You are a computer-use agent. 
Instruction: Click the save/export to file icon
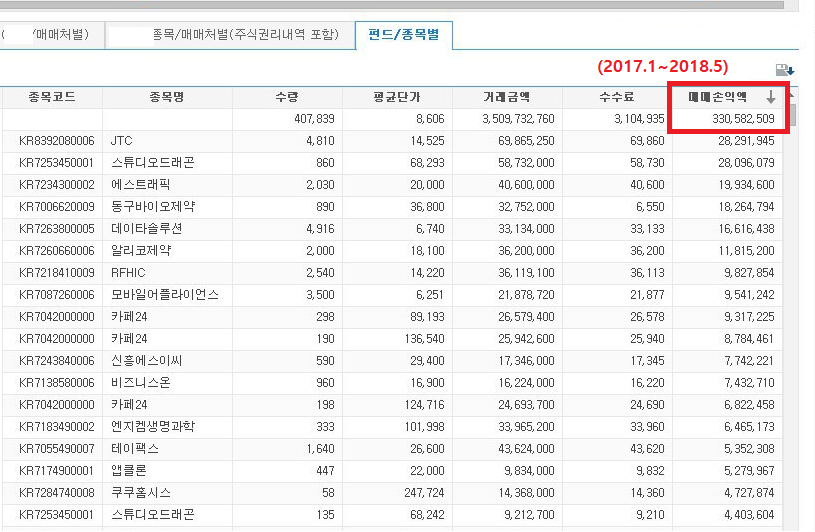[x=784, y=70]
